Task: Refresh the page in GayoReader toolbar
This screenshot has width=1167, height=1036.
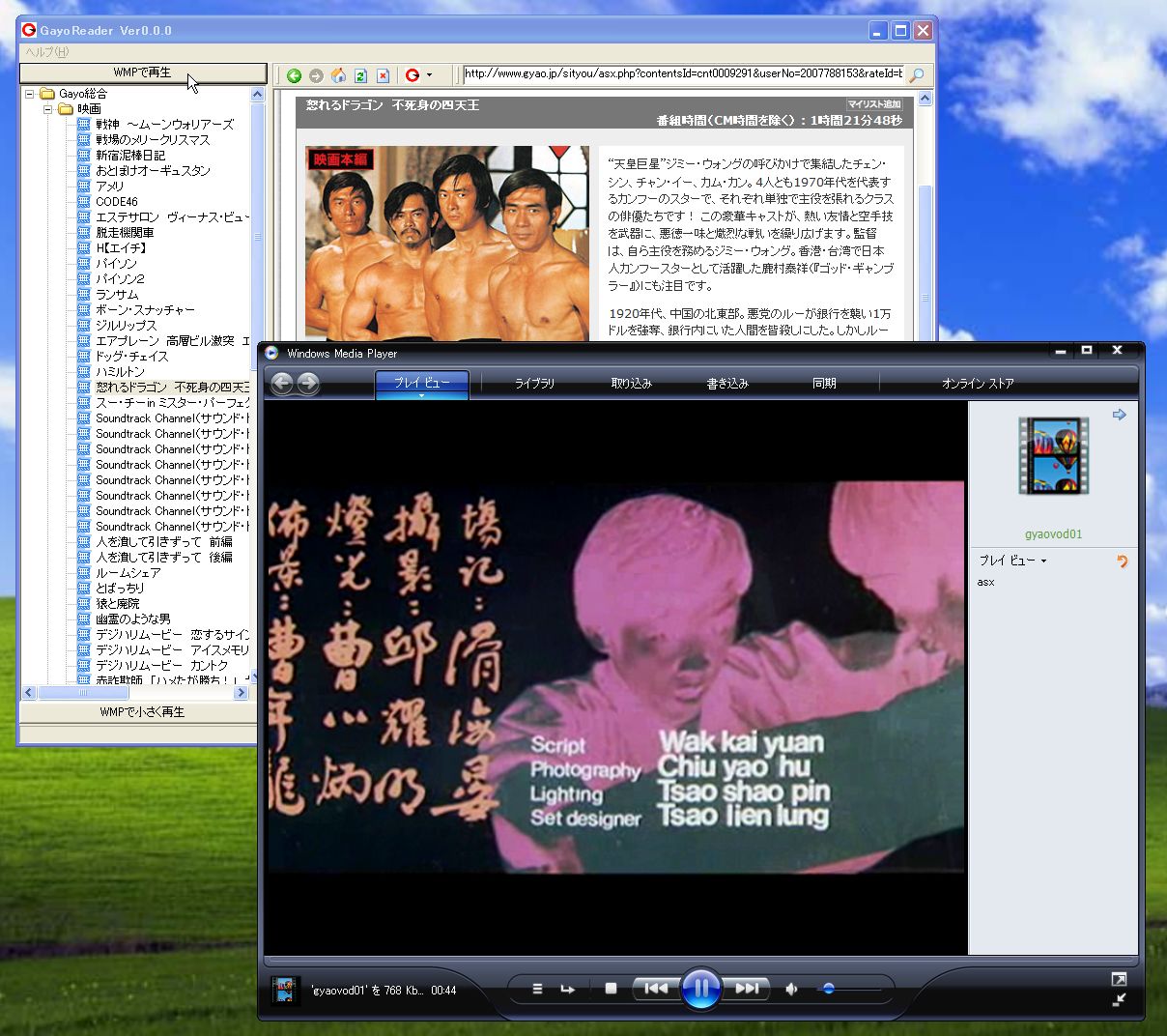Action: (x=360, y=75)
